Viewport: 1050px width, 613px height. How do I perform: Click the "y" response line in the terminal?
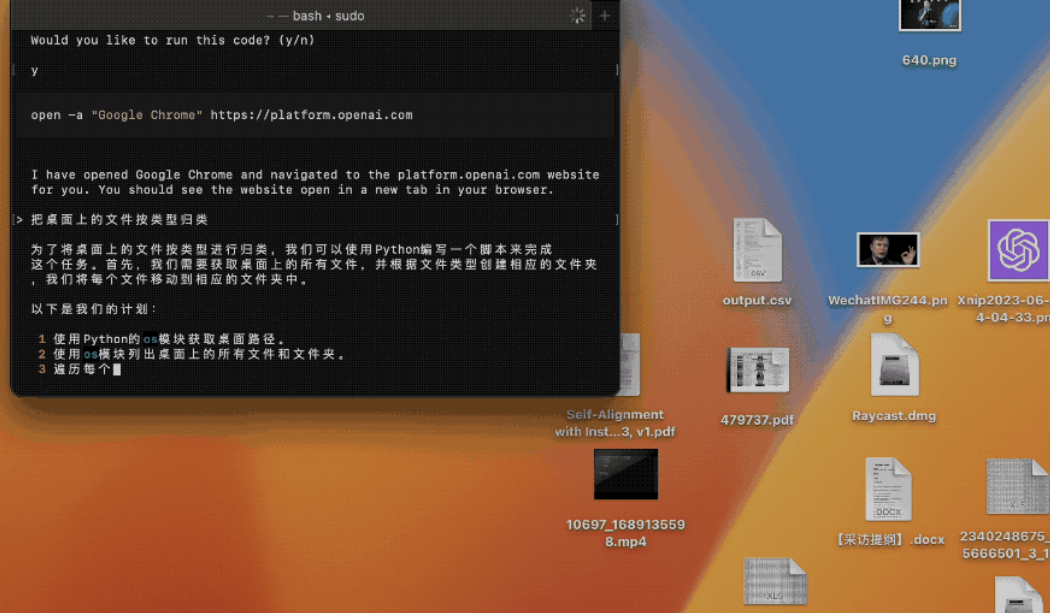35,70
